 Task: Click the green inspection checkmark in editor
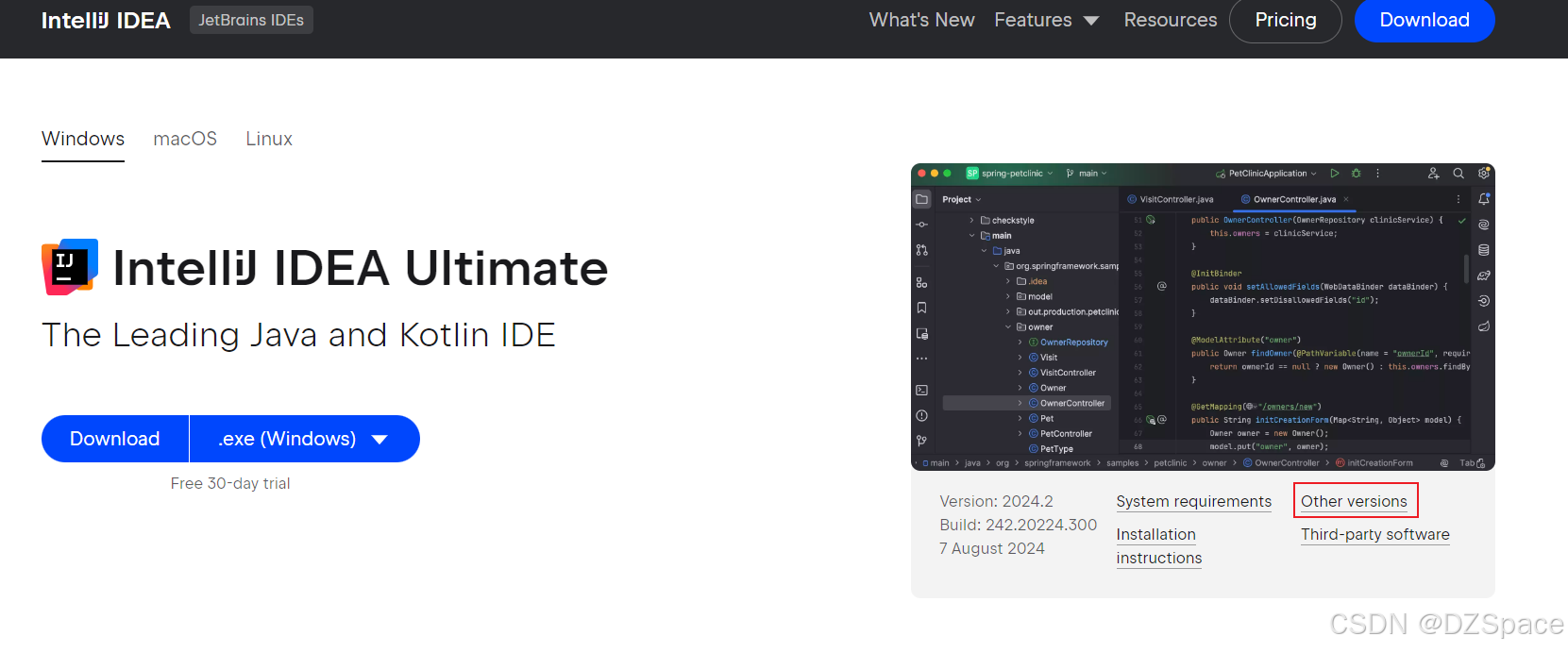click(1462, 221)
